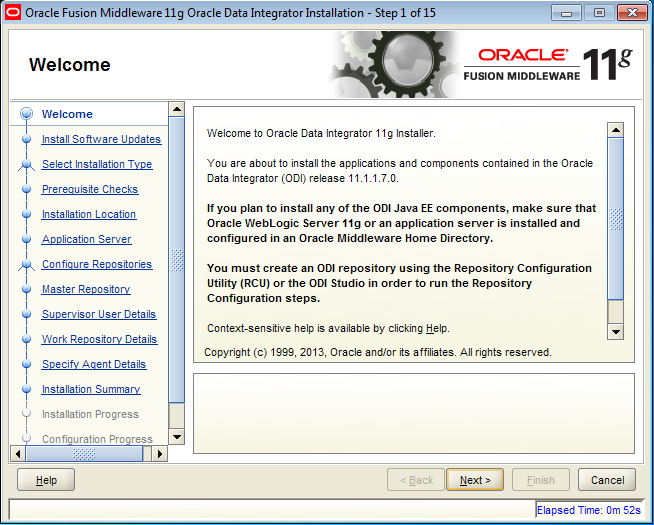Open Specify Agent Details step
654x525 pixels.
point(94,364)
